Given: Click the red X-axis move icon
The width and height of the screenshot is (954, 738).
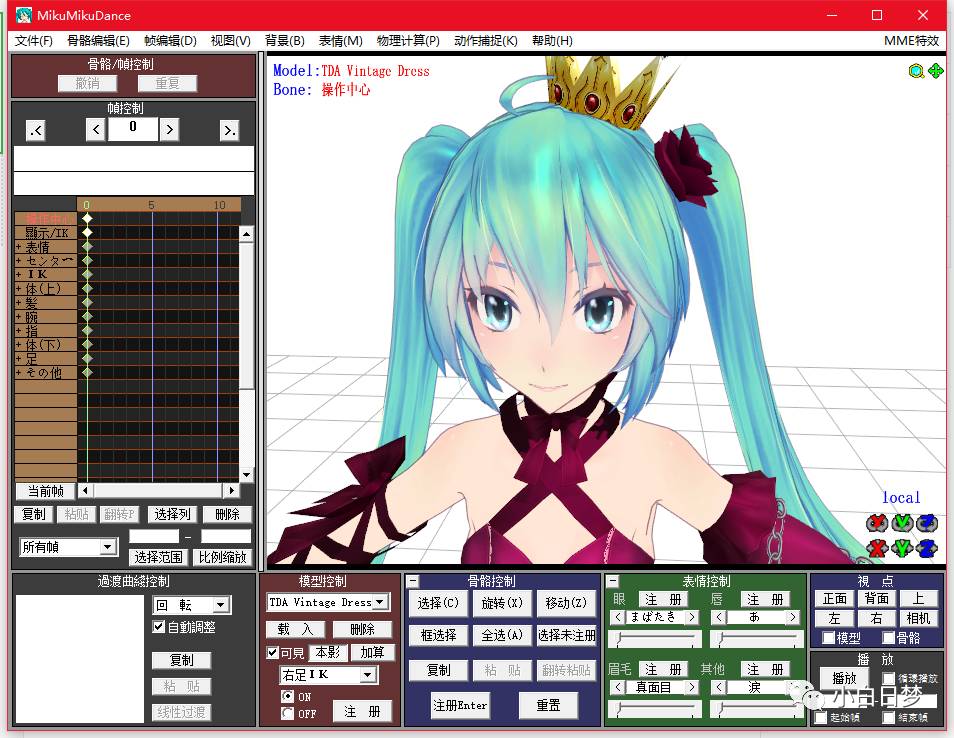Looking at the screenshot, I should tap(876, 548).
